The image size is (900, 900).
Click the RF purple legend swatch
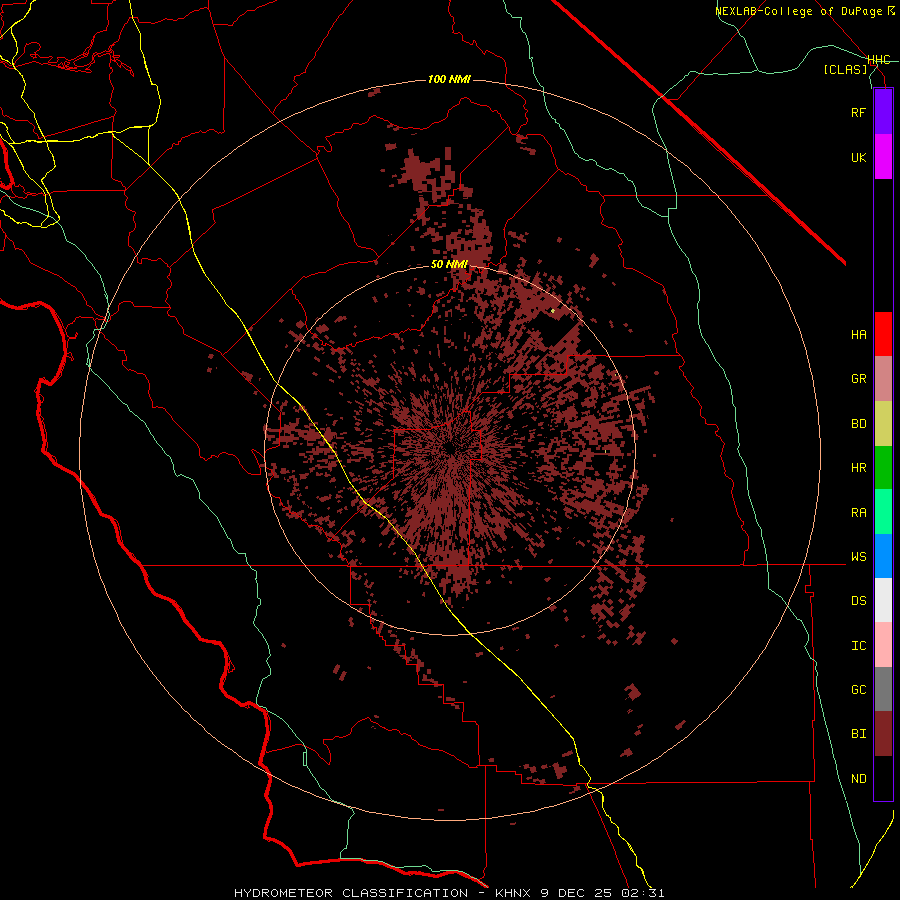tap(883, 112)
